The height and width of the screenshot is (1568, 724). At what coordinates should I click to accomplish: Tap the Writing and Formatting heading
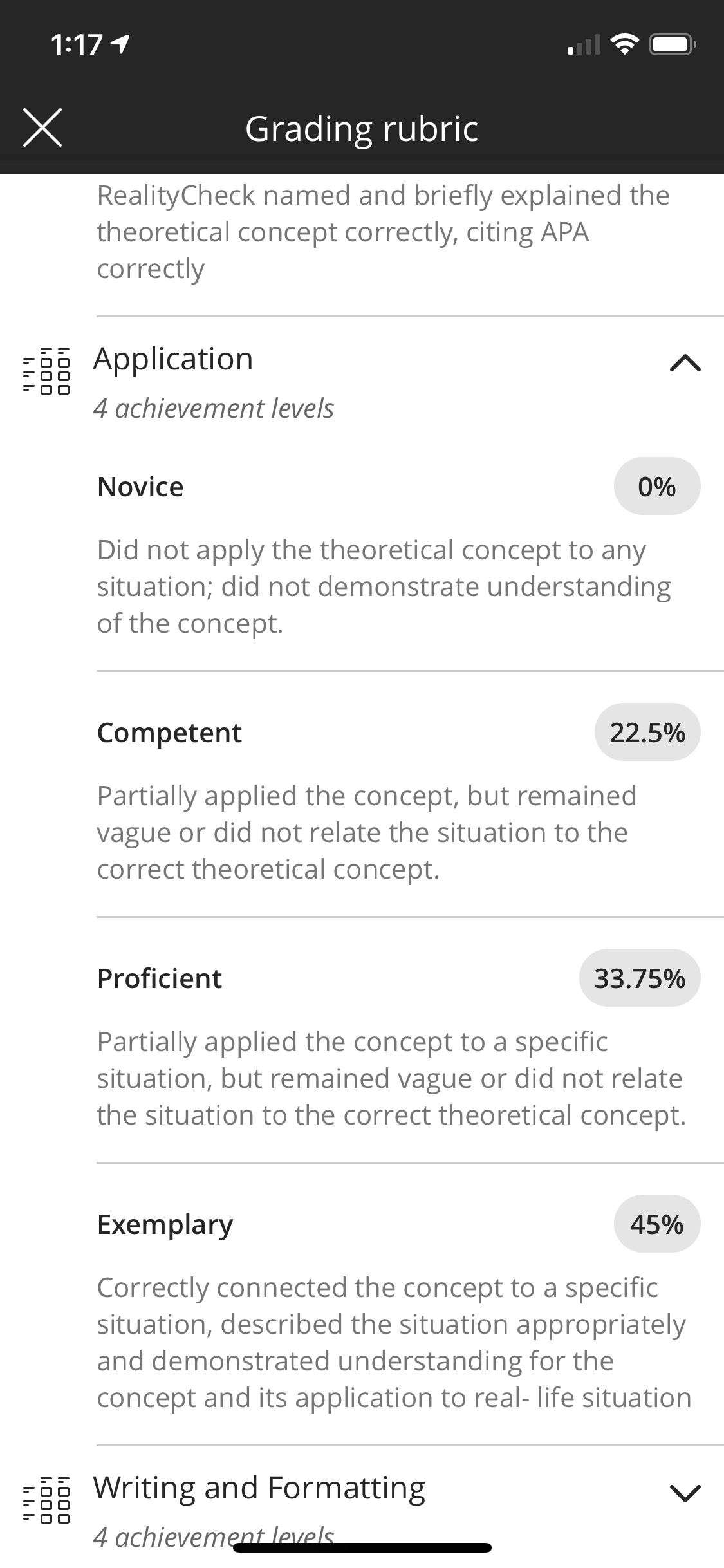pyautogui.click(x=259, y=1488)
